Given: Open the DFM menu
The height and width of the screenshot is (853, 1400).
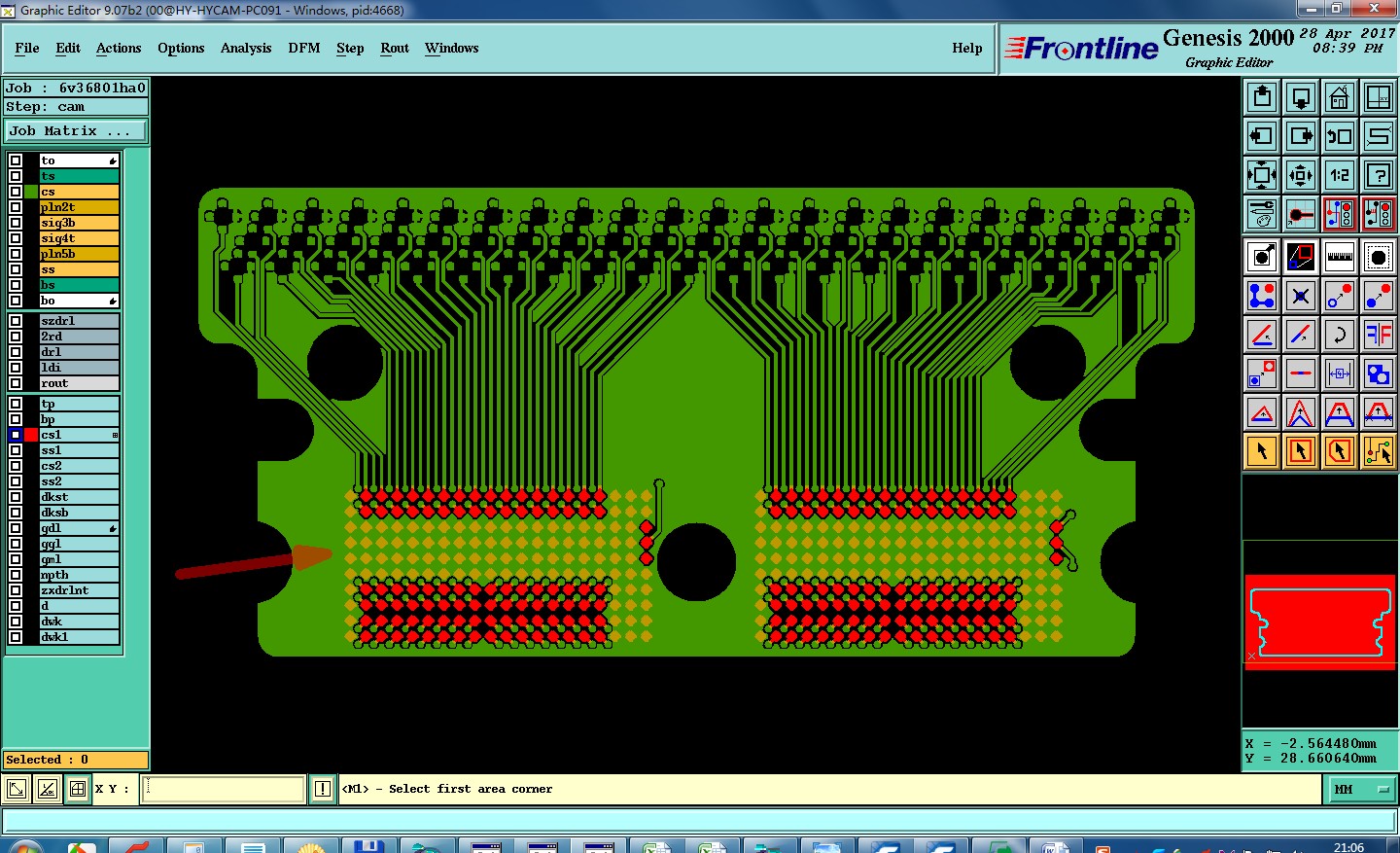Looking at the screenshot, I should coord(303,48).
